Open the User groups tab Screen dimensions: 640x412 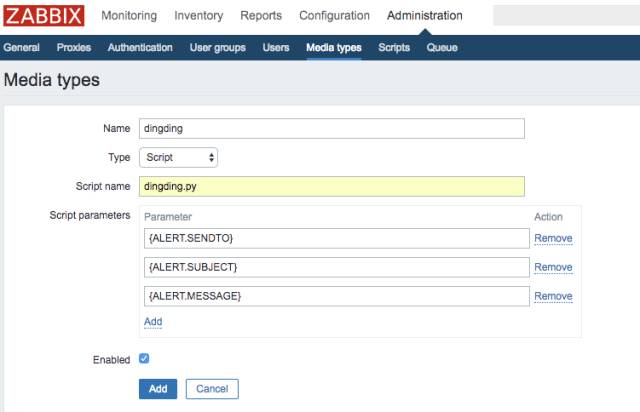click(x=217, y=48)
